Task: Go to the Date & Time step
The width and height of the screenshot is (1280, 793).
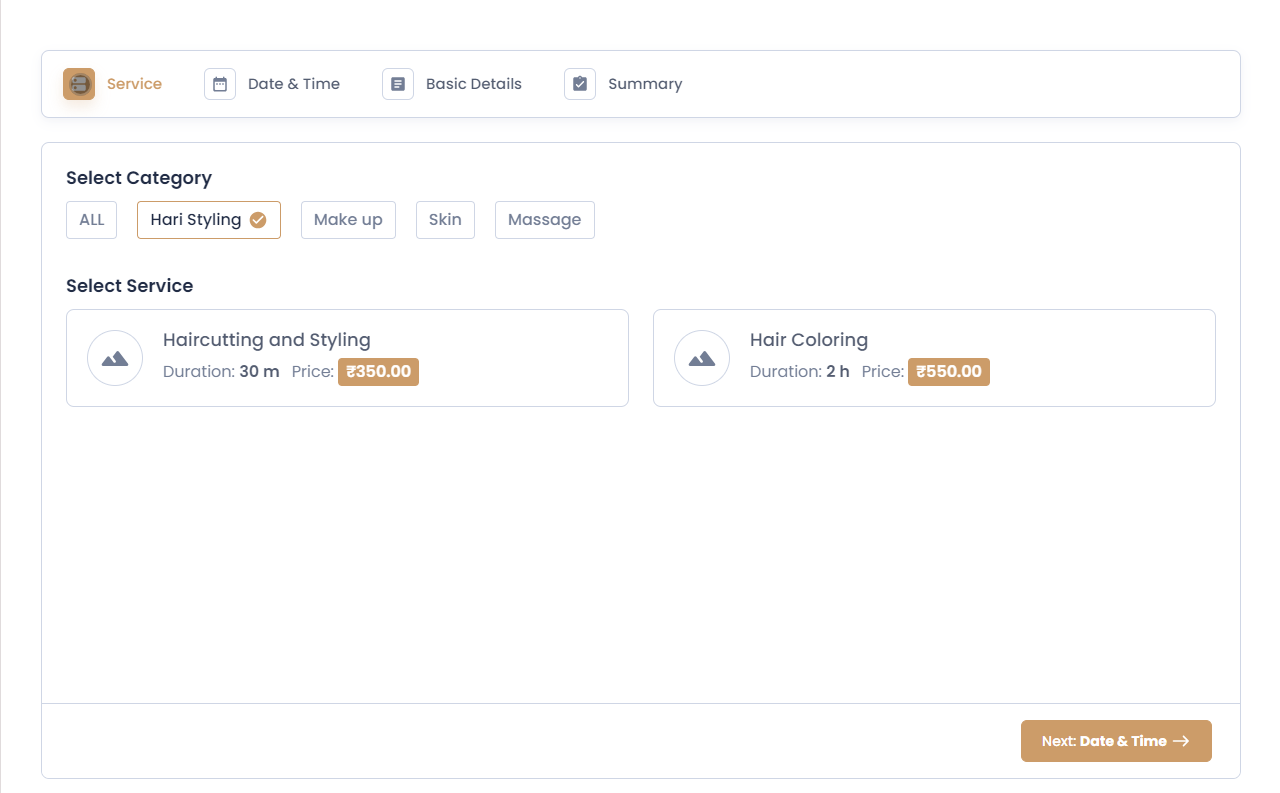Action: point(293,84)
